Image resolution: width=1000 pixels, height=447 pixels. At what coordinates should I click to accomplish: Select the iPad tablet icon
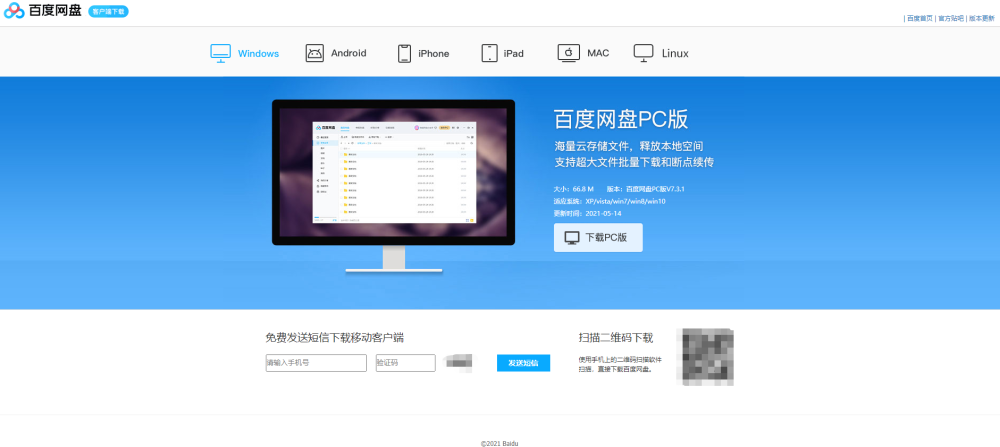489,54
